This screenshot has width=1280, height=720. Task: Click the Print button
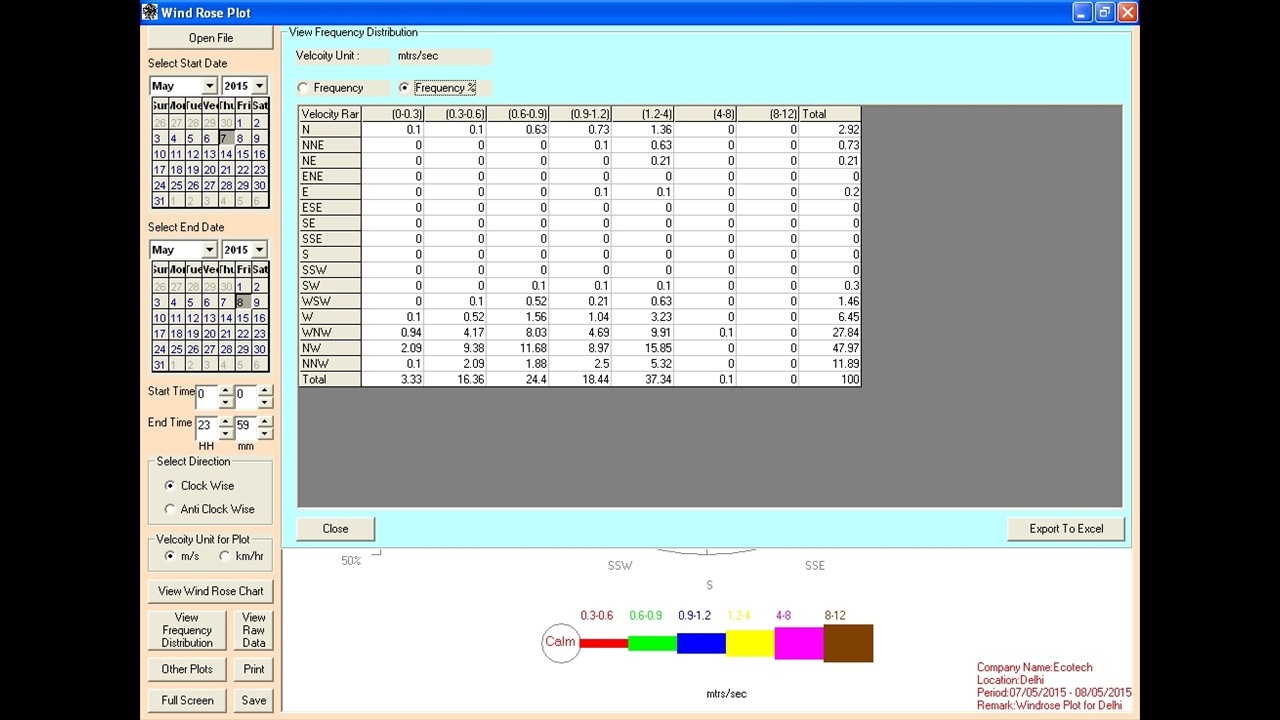(254, 669)
